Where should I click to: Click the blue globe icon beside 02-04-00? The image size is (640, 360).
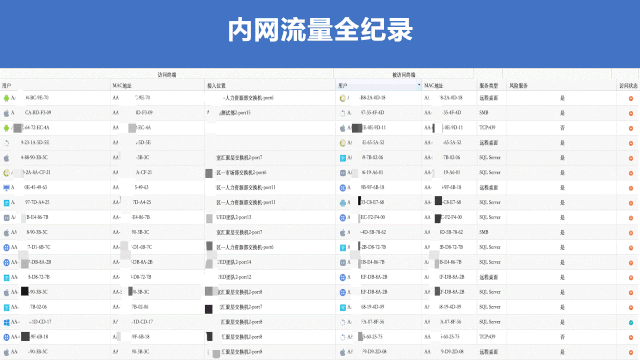pos(343,218)
